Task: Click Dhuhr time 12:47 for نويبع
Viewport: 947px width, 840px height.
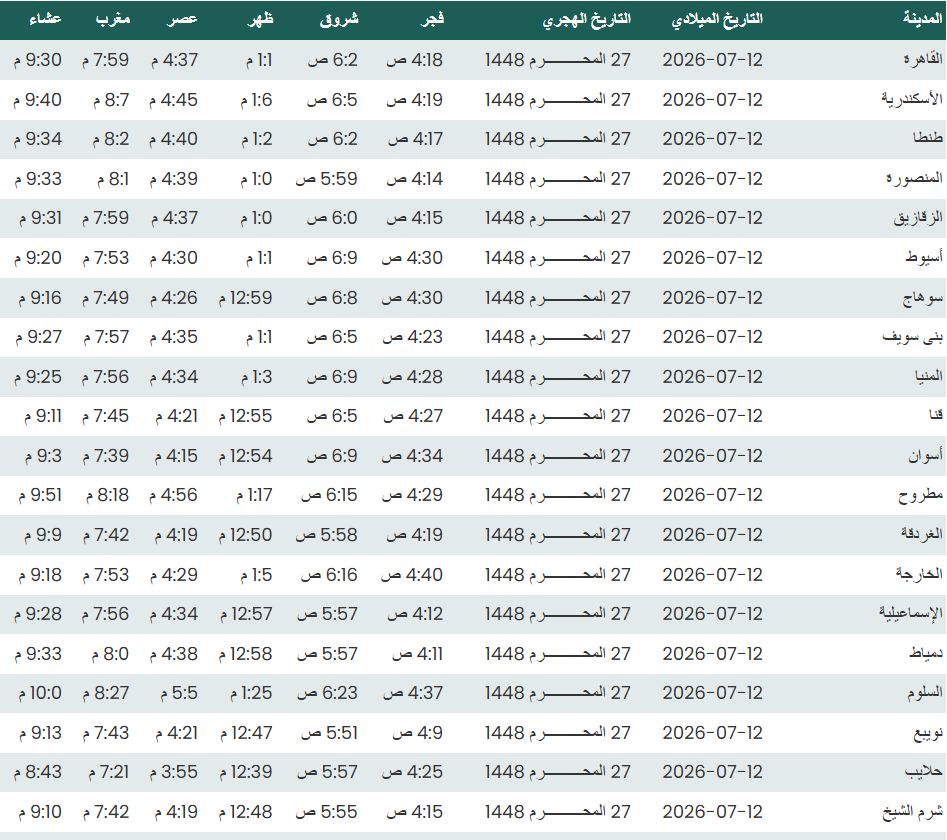Action: (x=246, y=733)
